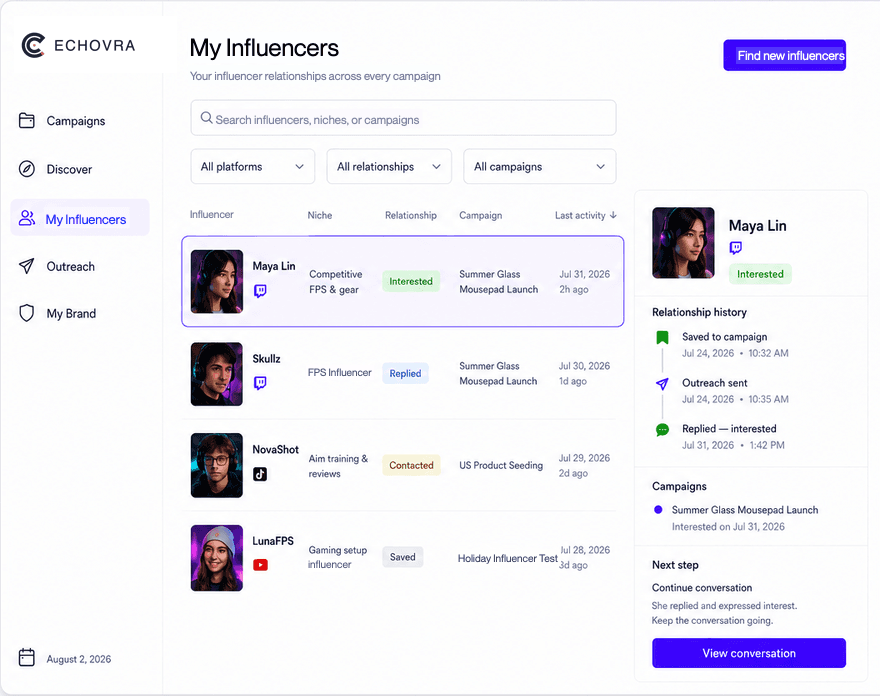Click the My Brand shield icon
The width and height of the screenshot is (880, 696).
click(x=26, y=313)
